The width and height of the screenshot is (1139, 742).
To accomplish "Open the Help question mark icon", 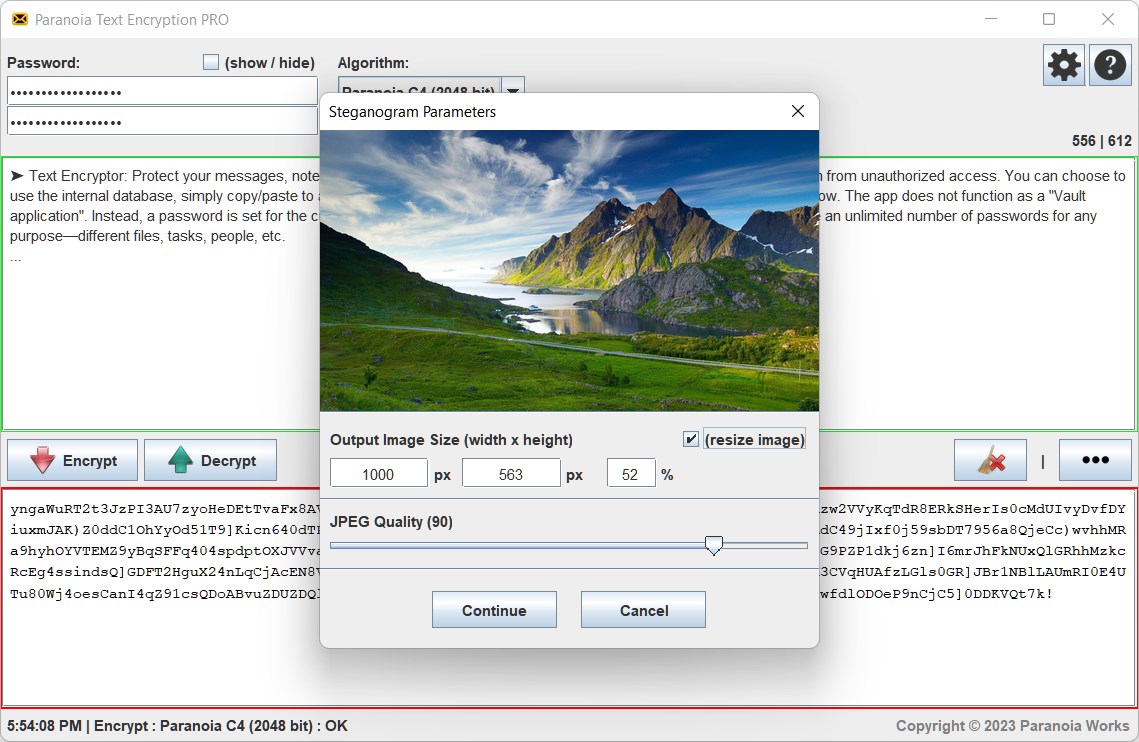I will 1110,64.
